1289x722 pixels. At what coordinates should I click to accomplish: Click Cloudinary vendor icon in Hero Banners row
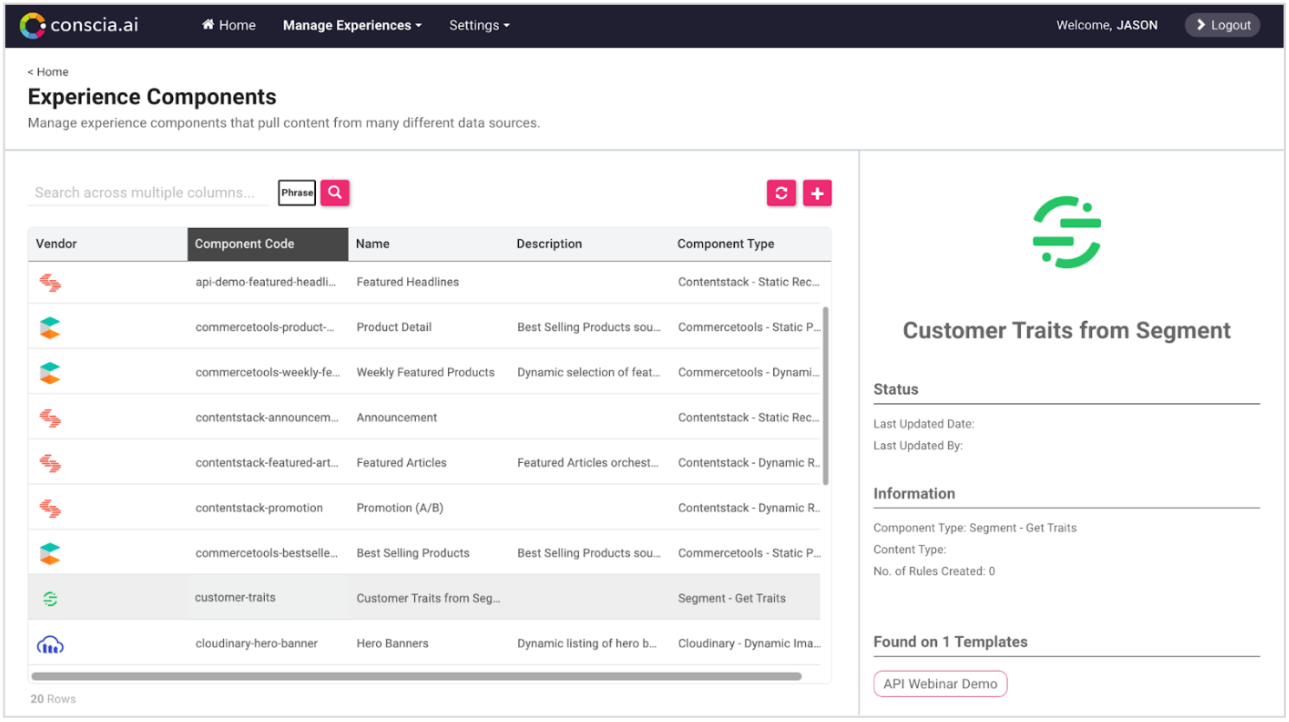50,644
